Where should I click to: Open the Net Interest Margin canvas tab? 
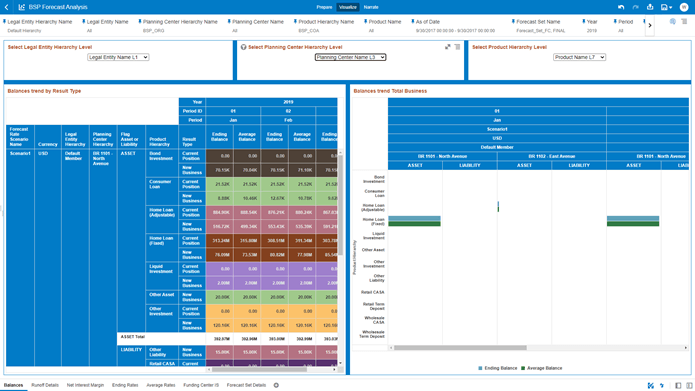click(x=85, y=385)
